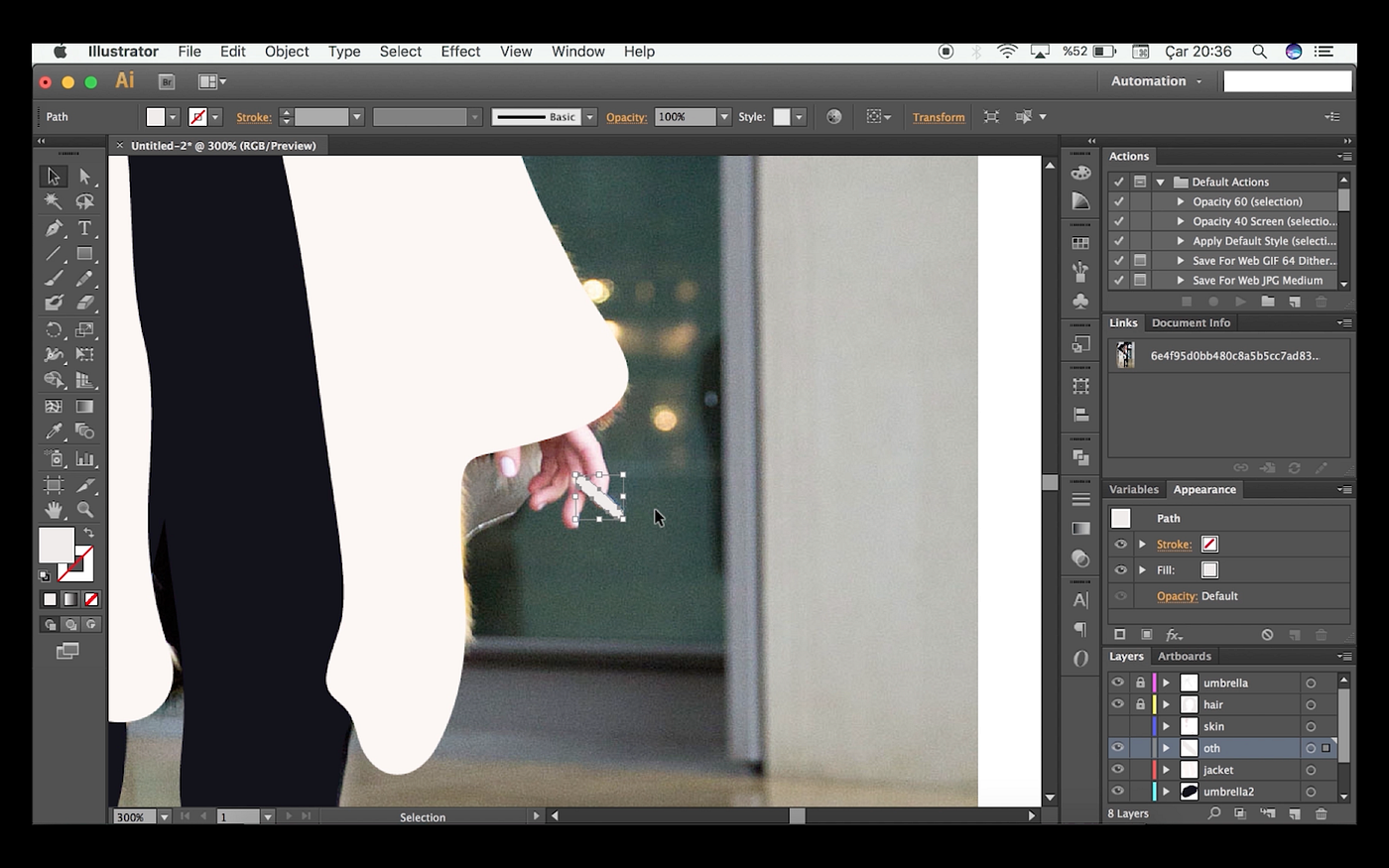Choose the Direct Selection tool
This screenshot has height=868, width=1389.
pos(85,177)
